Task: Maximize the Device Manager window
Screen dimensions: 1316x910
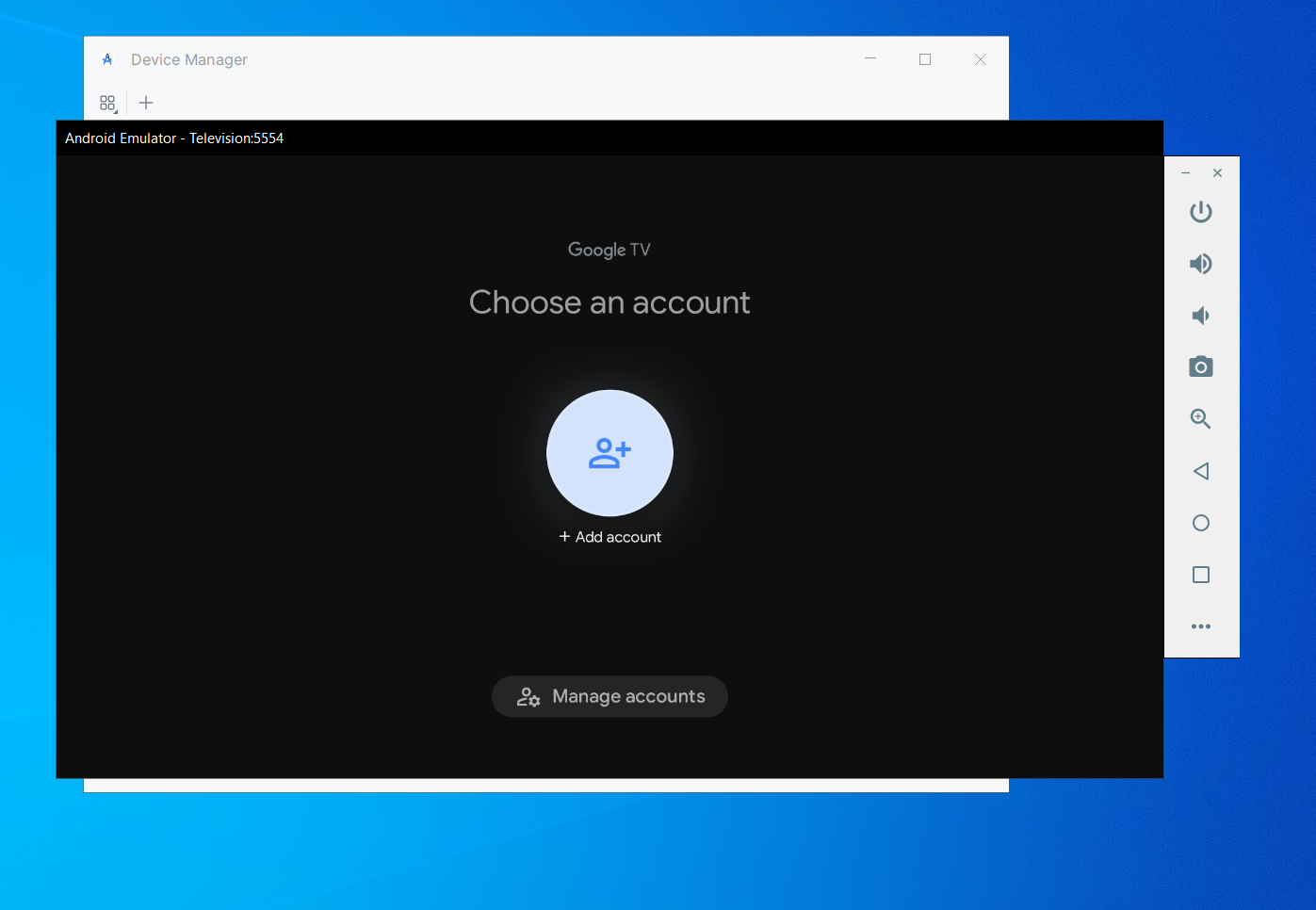Action: coord(925,58)
